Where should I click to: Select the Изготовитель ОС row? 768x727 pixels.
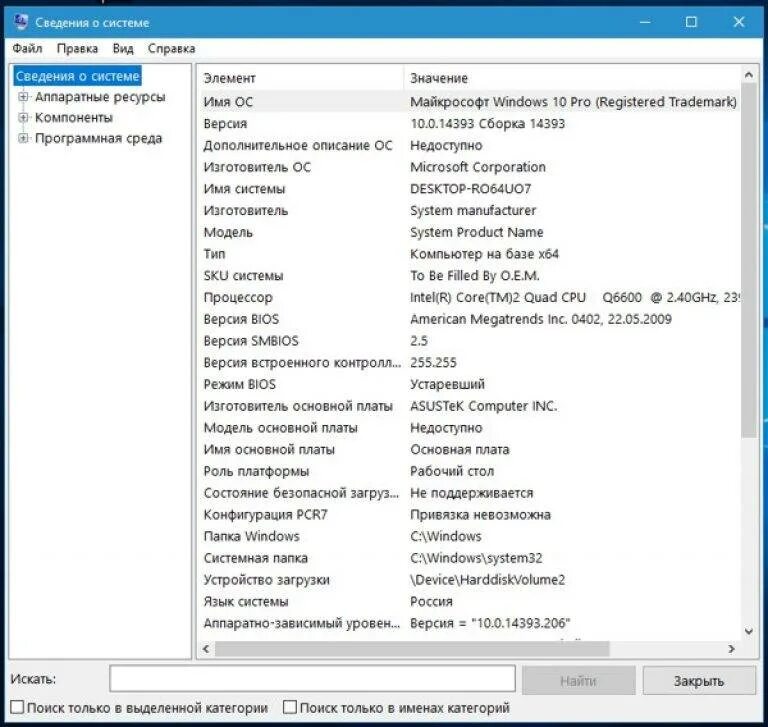coord(470,167)
